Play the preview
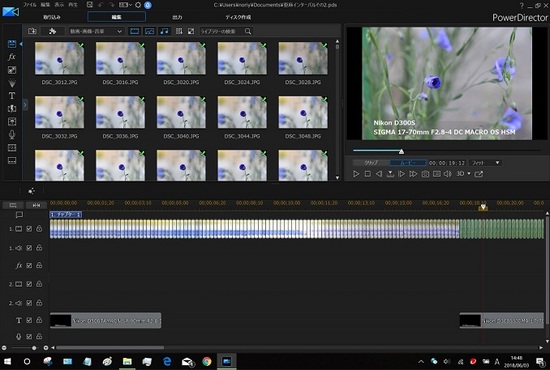The width and height of the screenshot is (550, 370). point(356,174)
